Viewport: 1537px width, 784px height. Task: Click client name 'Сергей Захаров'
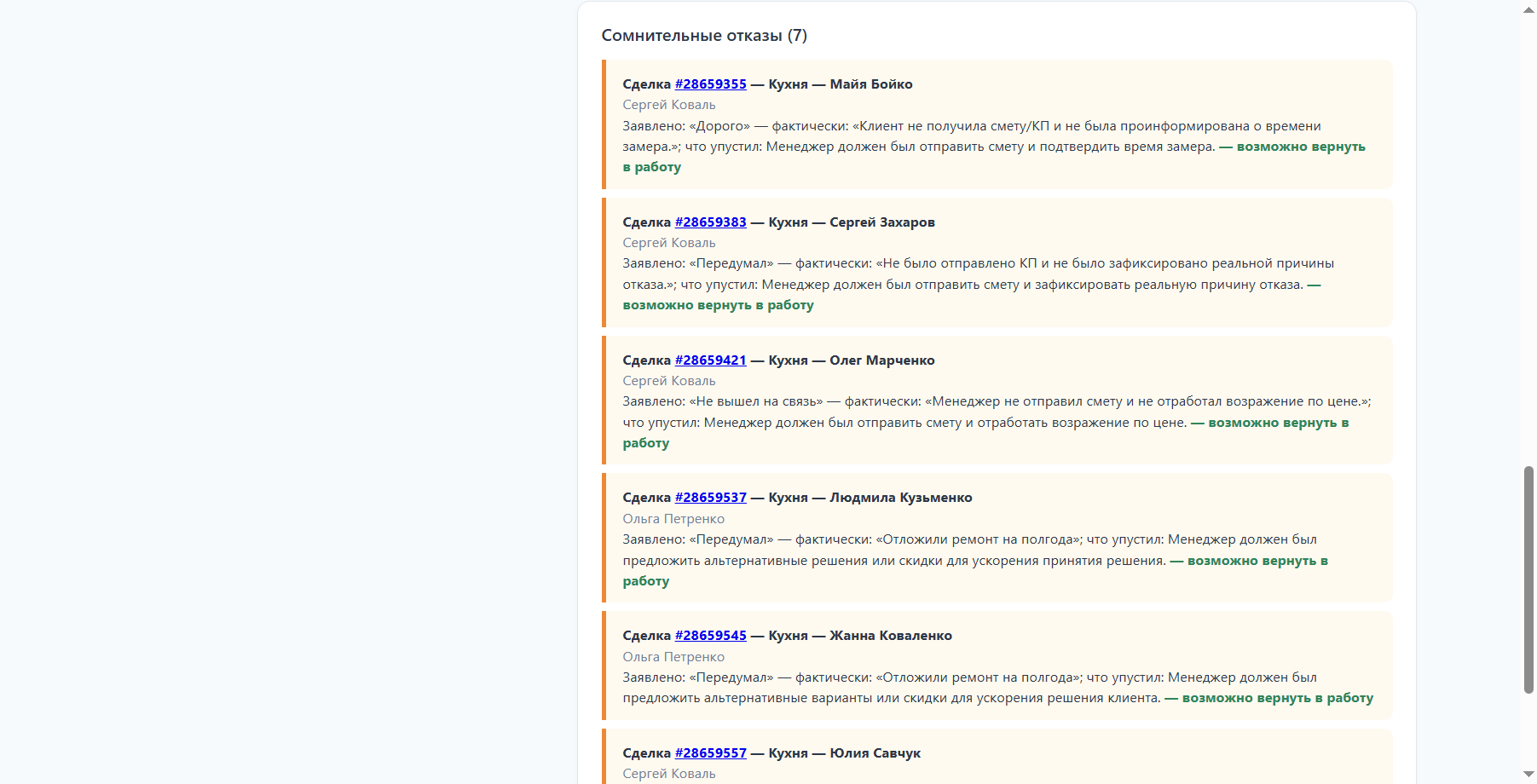(x=882, y=222)
